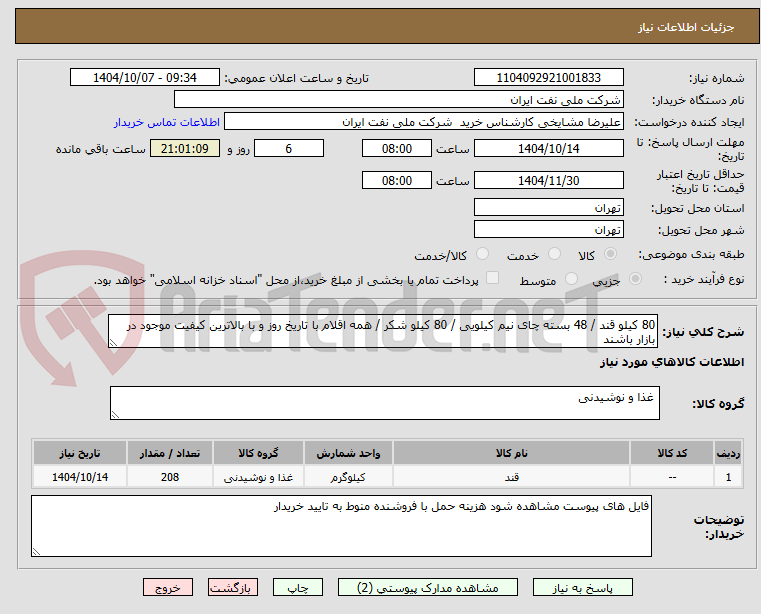Click the جزئیات اطلاعات نیاز header title
761x614 pixels.
pyautogui.click(x=685, y=27)
